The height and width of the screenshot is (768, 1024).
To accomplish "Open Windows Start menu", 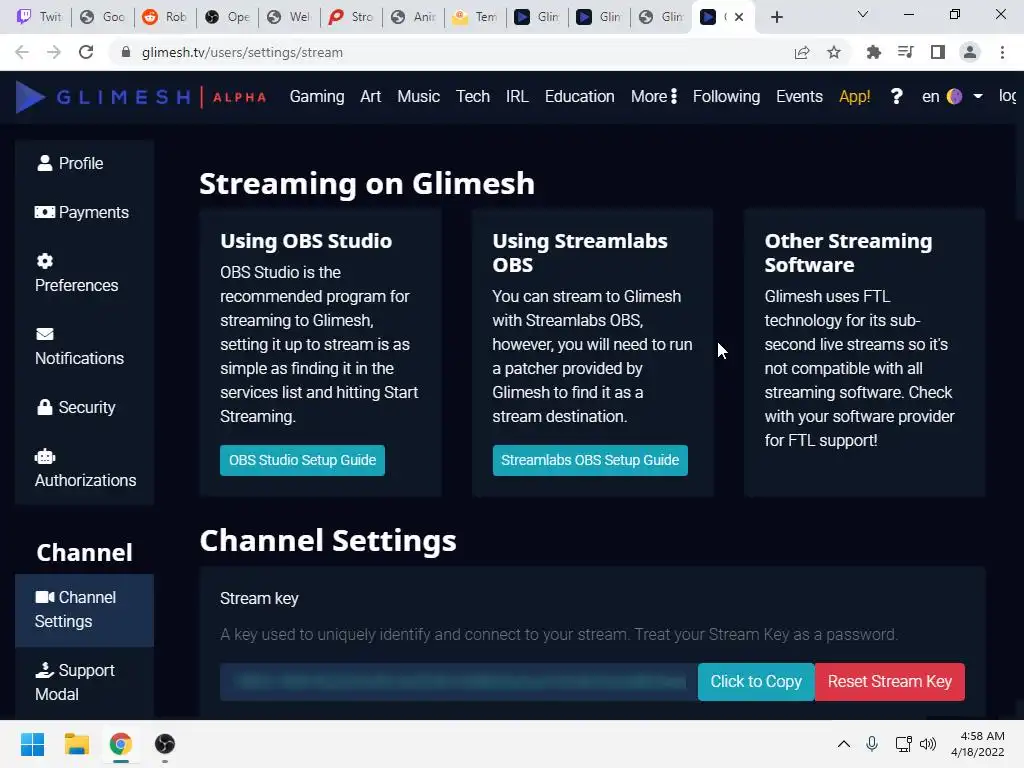I will (x=32, y=744).
